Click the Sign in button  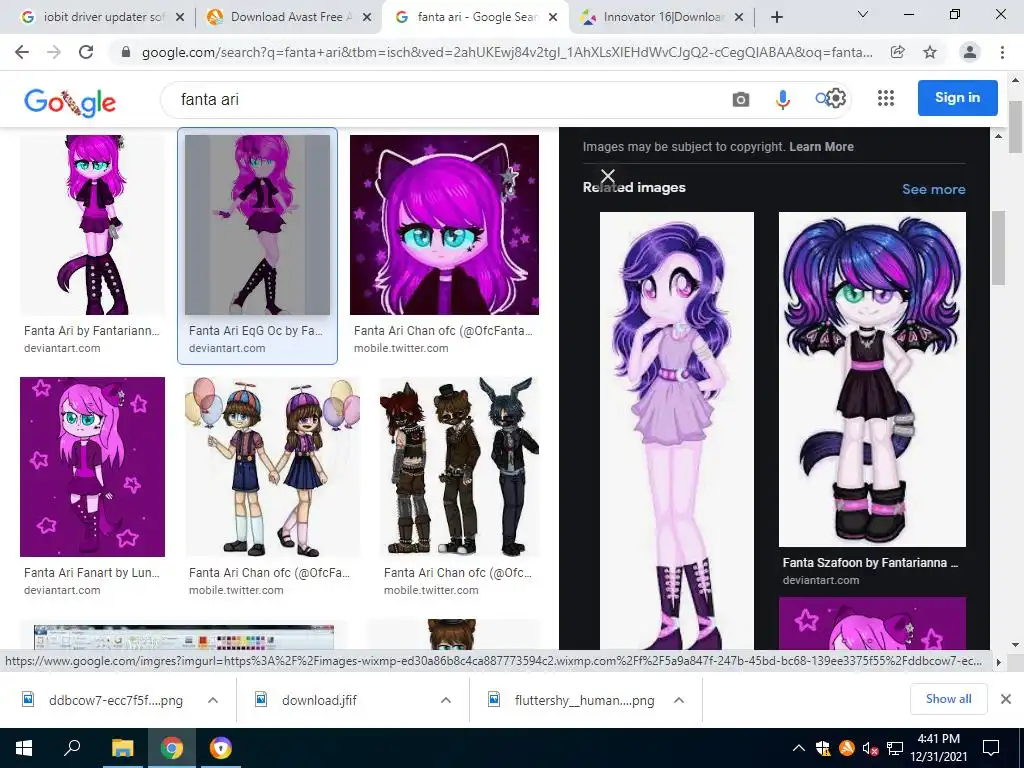click(x=957, y=98)
